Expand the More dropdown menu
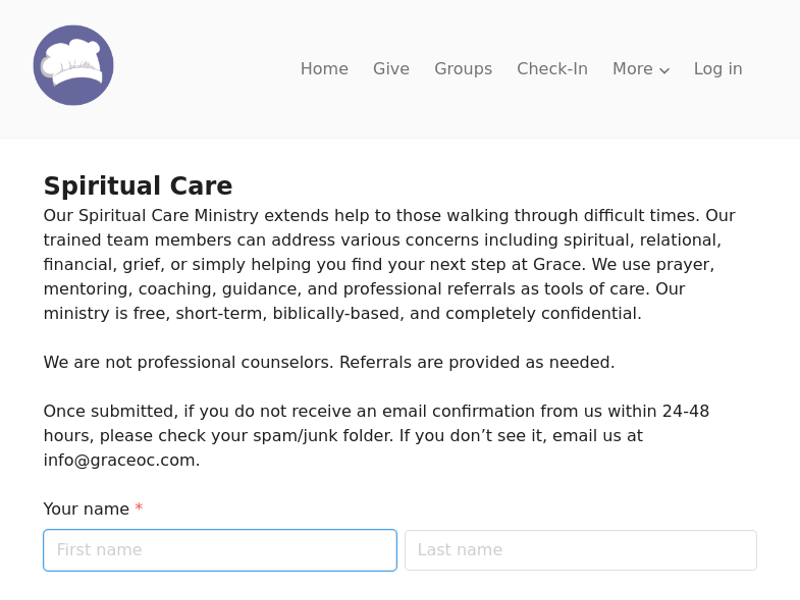The width and height of the screenshot is (800, 600). (x=641, y=69)
